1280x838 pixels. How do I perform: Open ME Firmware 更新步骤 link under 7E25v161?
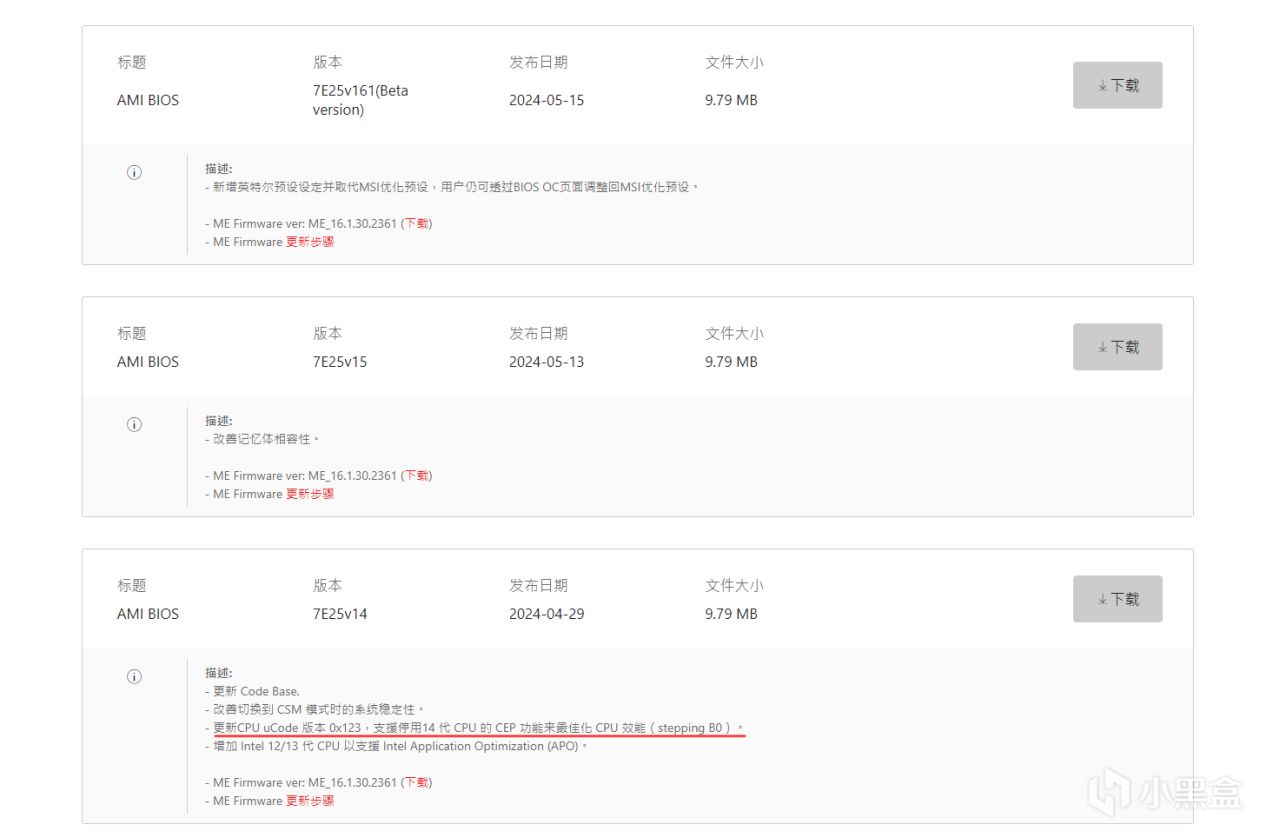(x=310, y=242)
